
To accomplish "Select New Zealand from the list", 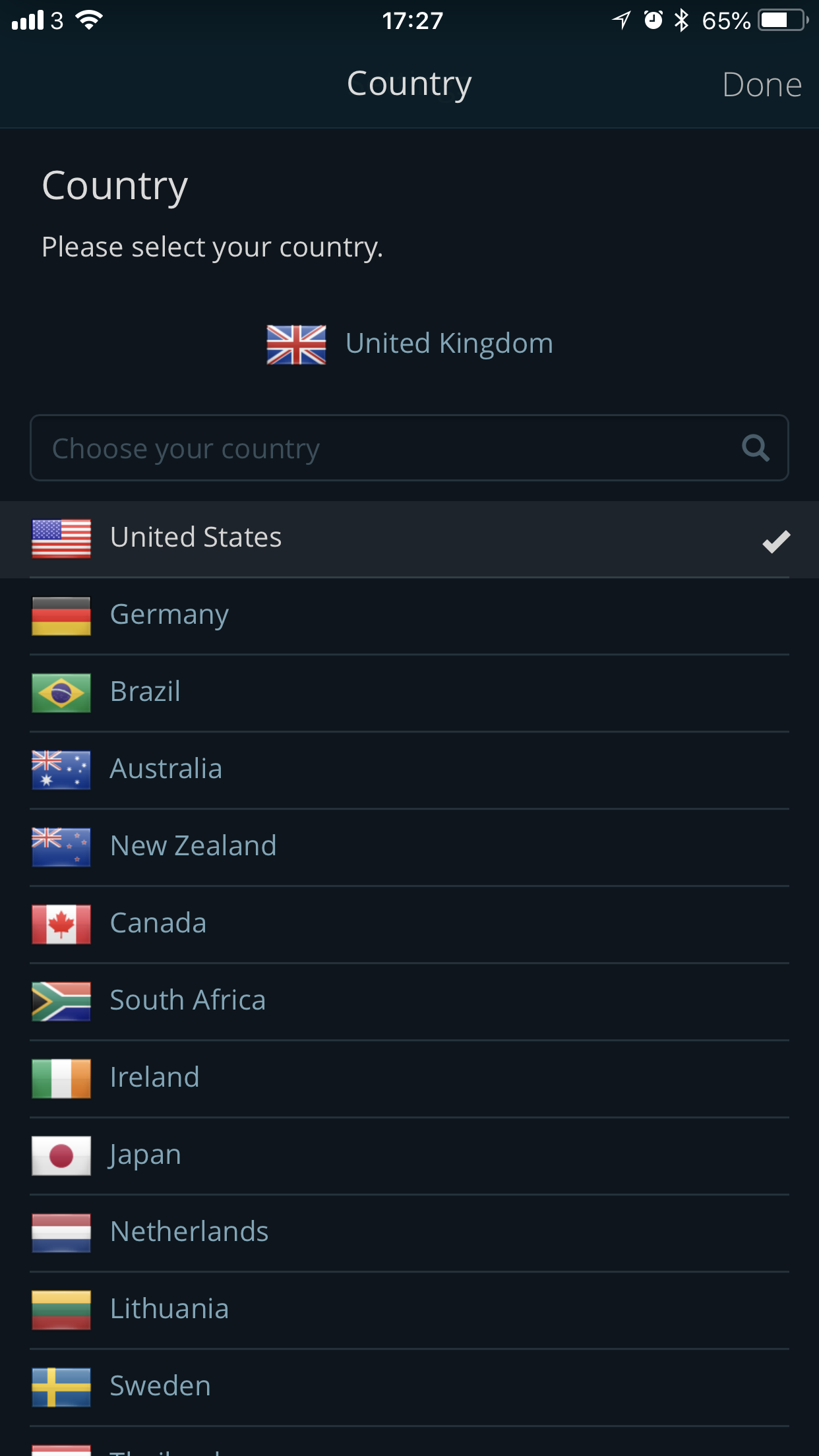I will [409, 847].
